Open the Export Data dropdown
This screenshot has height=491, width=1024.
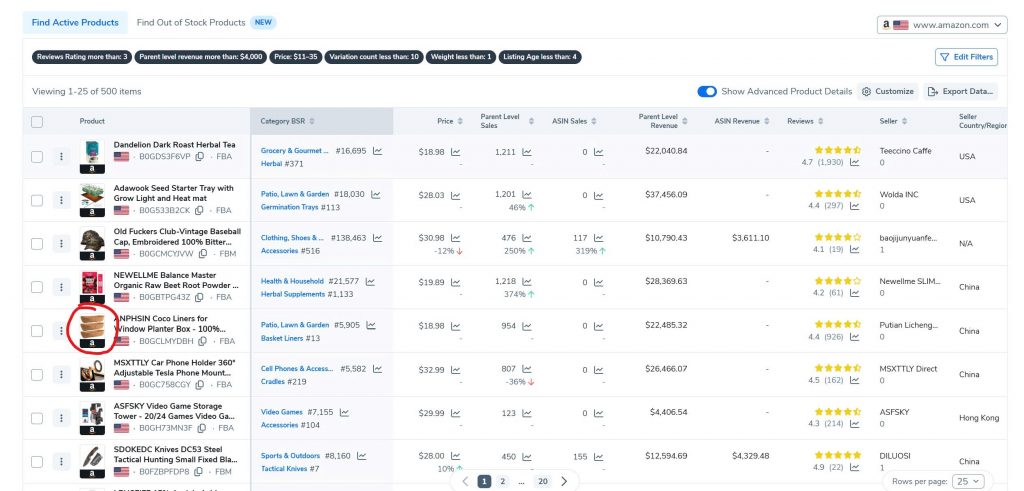[960, 91]
